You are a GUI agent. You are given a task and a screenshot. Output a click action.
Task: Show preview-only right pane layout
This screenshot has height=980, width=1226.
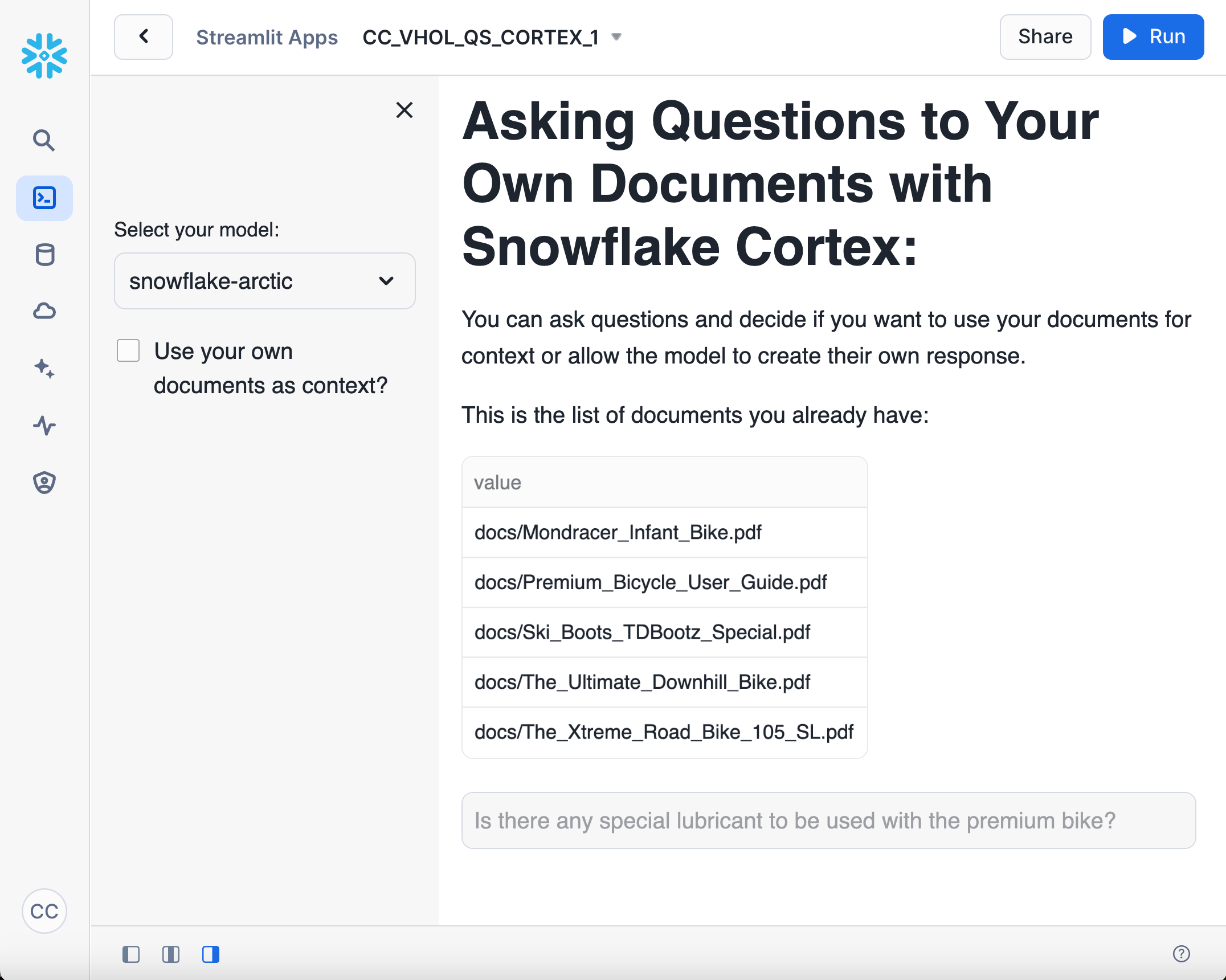click(x=211, y=954)
